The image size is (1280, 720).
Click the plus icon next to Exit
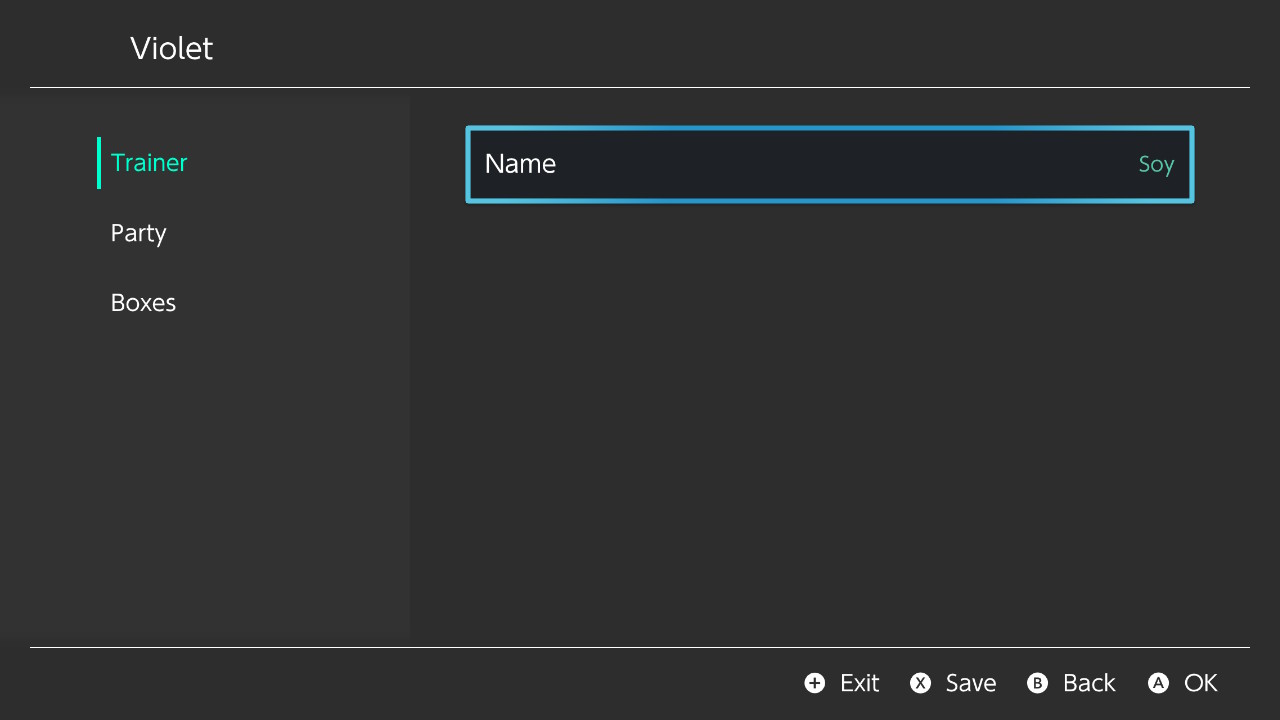tap(815, 683)
